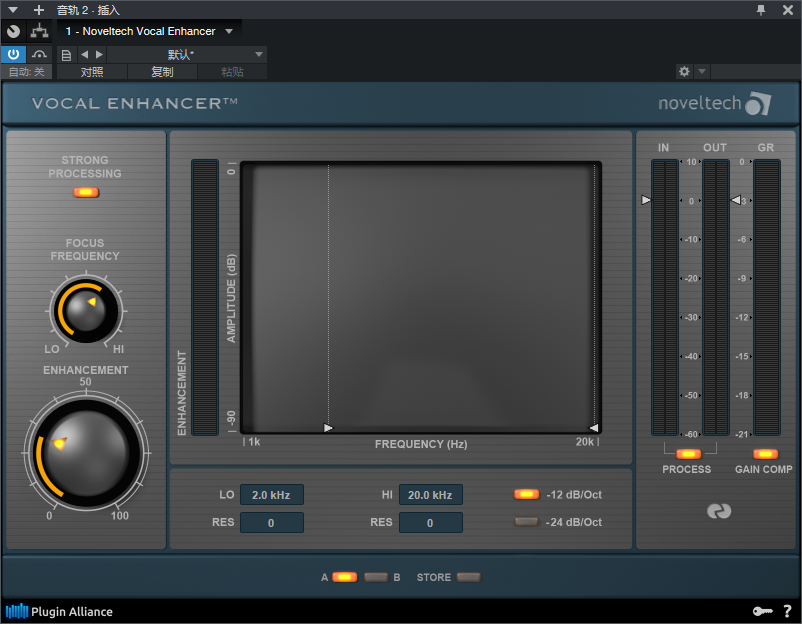This screenshot has width=802, height=624.
Task: Select the -12 dB/Oct slope LED
Action: [x=526, y=494]
